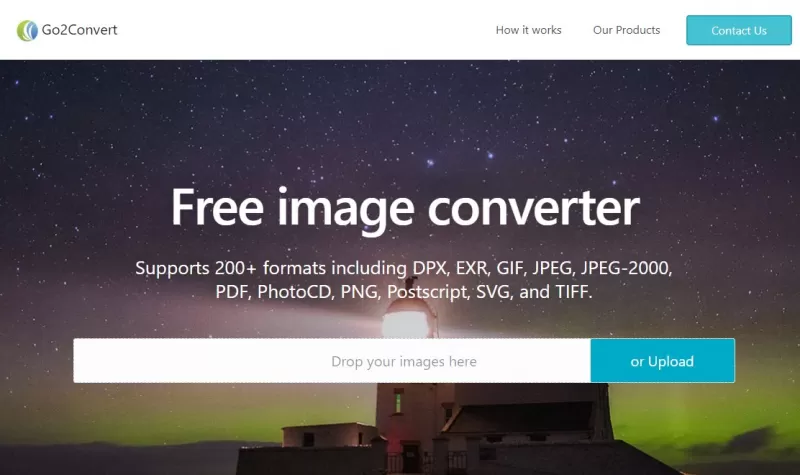
Task: Click the Free image converter heading
Action: pos(405,208)
